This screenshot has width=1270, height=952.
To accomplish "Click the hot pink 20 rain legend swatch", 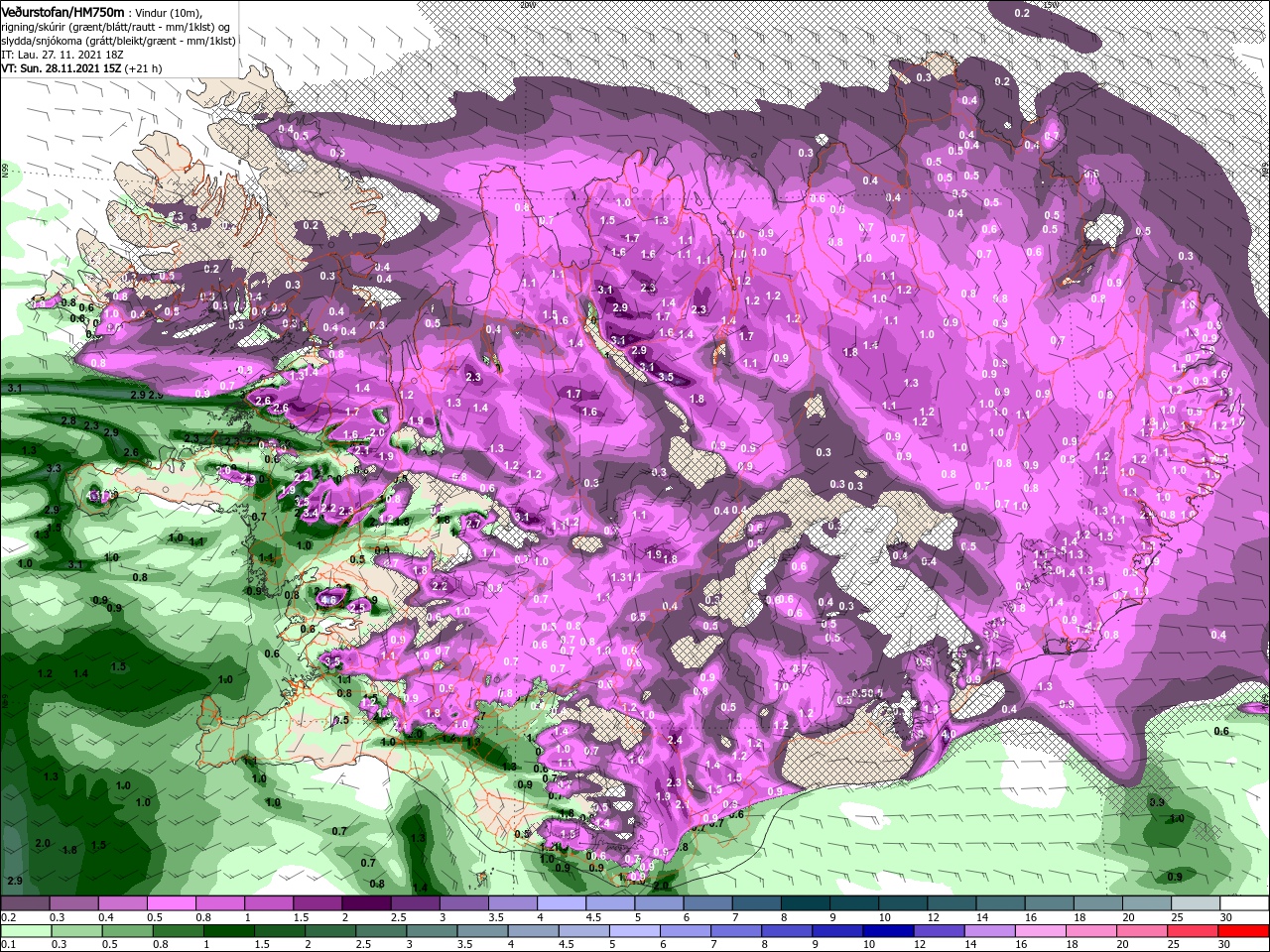I will 1143,932.
